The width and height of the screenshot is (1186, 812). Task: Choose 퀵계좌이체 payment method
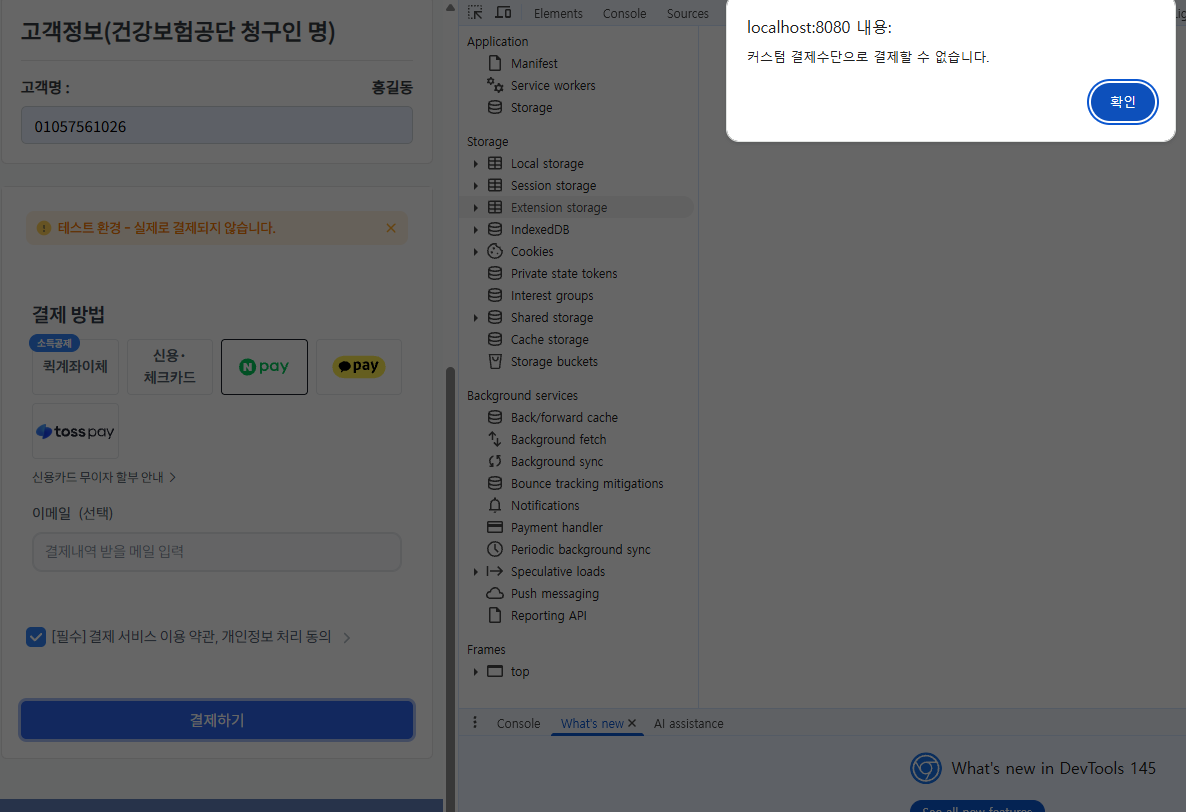pos(76,367)
